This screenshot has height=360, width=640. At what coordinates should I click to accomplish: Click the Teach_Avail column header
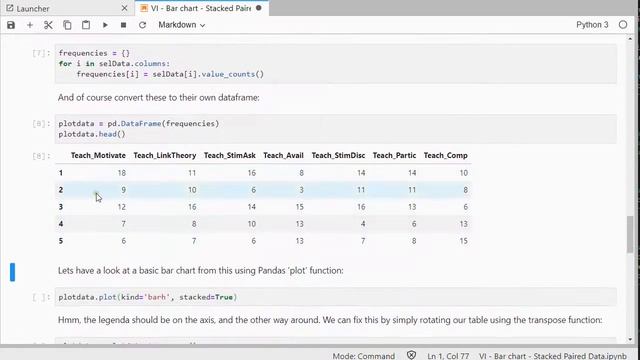pos(283,156)
